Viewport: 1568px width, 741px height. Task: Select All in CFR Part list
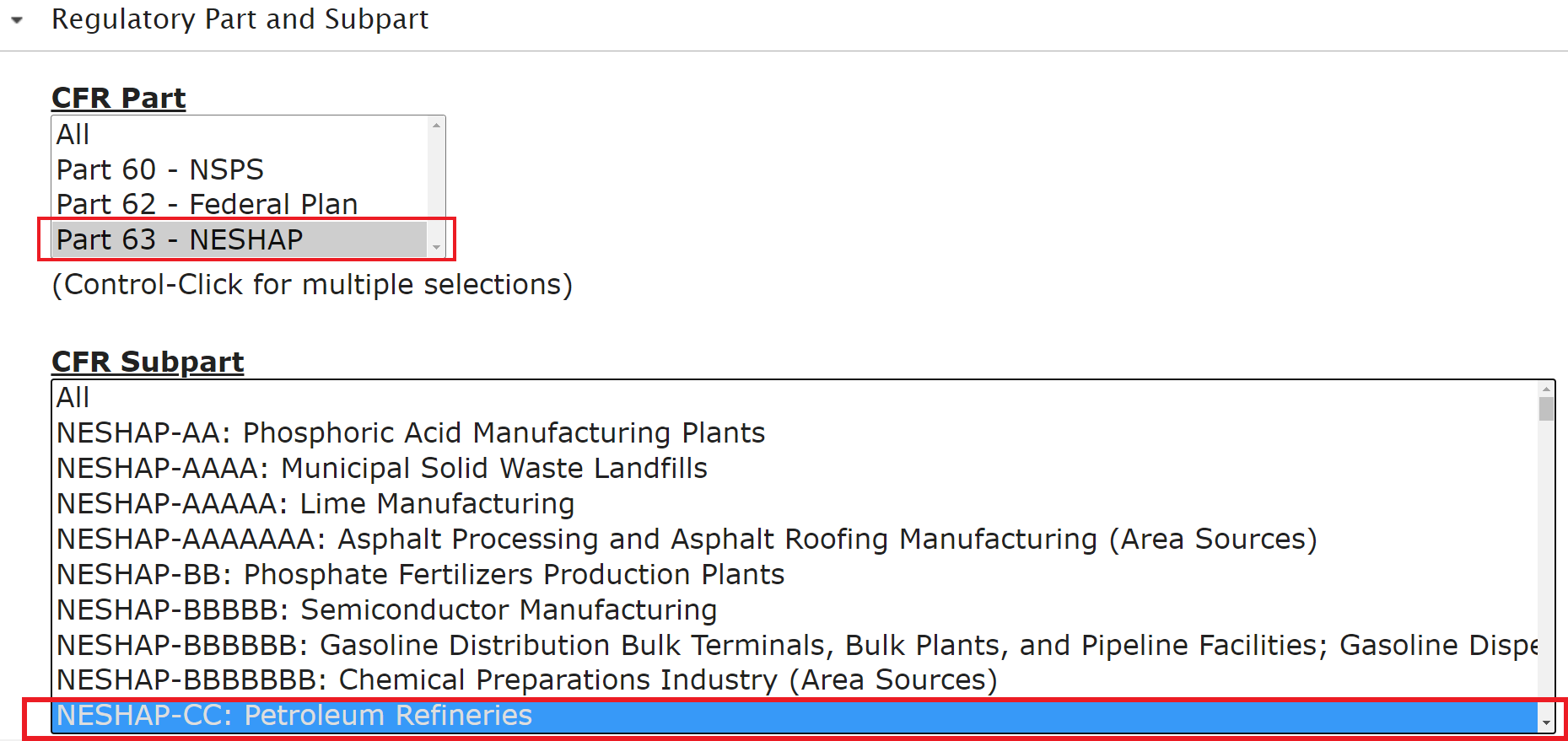click(x=240, y=134)
